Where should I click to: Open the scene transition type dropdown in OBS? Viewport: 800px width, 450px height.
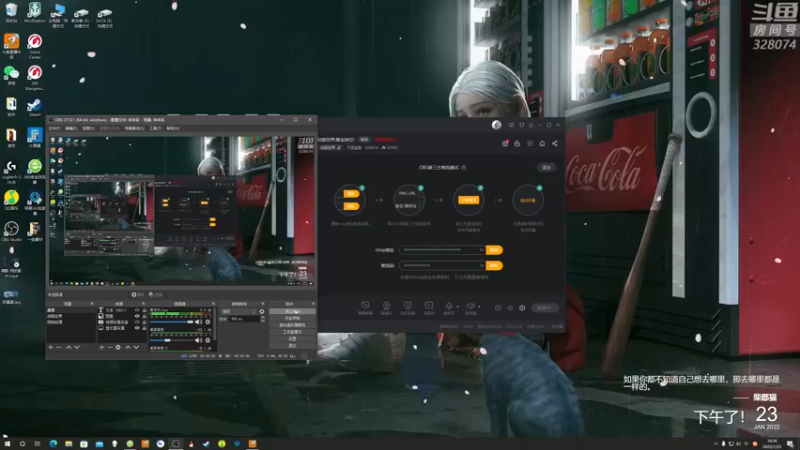click(239, 311)
